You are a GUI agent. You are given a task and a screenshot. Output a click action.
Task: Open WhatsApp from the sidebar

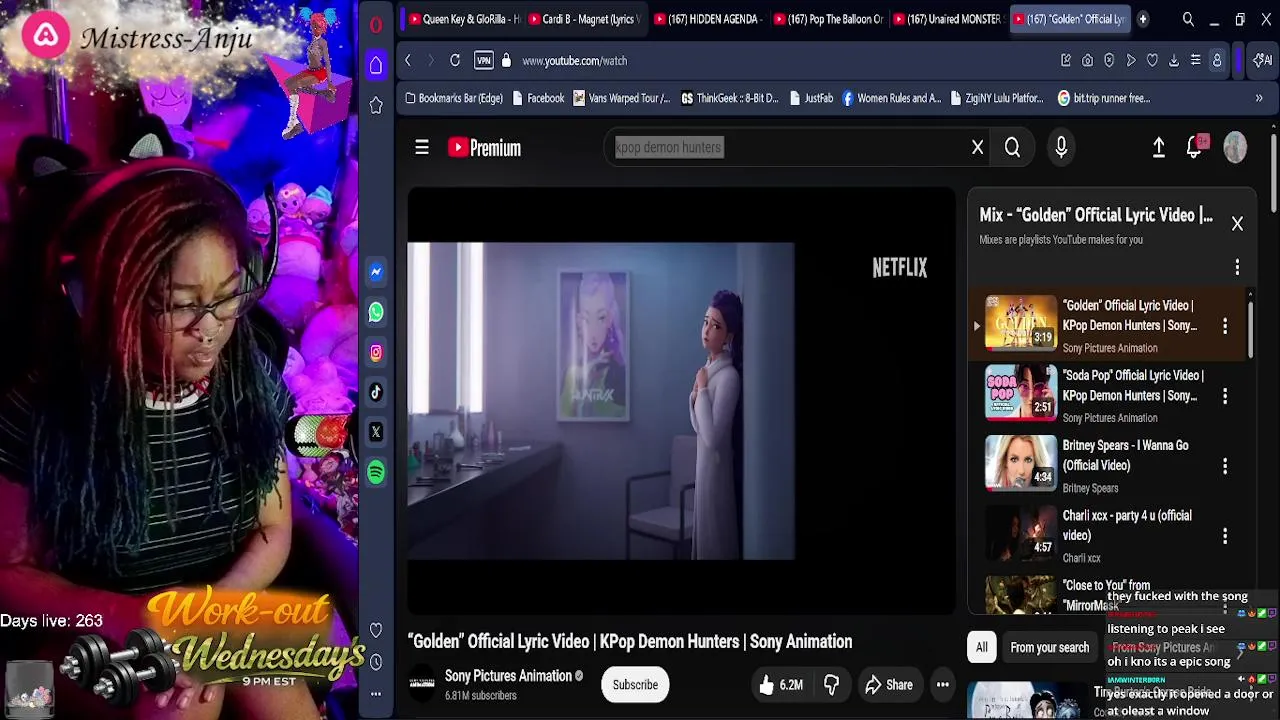(376, 312)
